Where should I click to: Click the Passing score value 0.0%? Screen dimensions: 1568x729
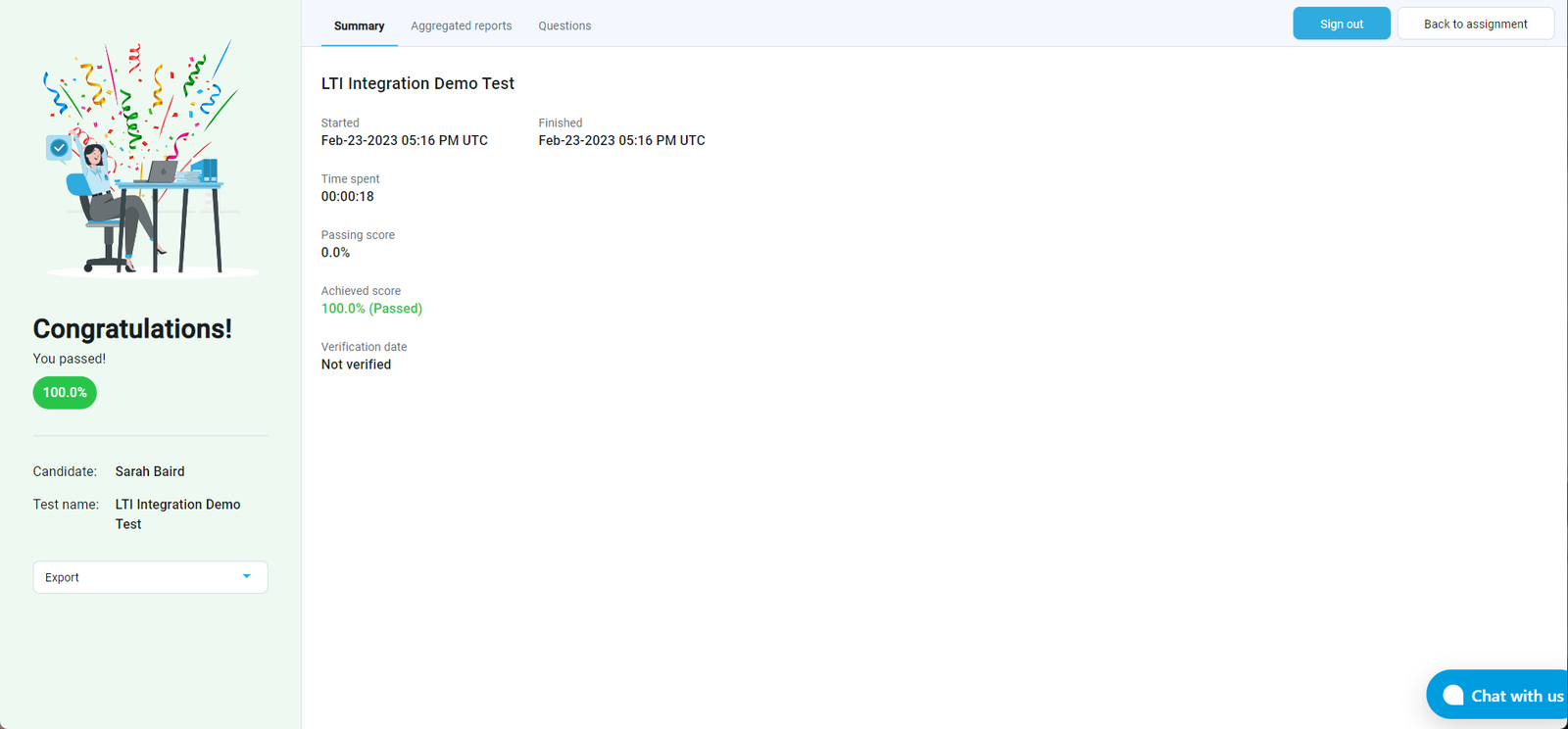[335, 253]
